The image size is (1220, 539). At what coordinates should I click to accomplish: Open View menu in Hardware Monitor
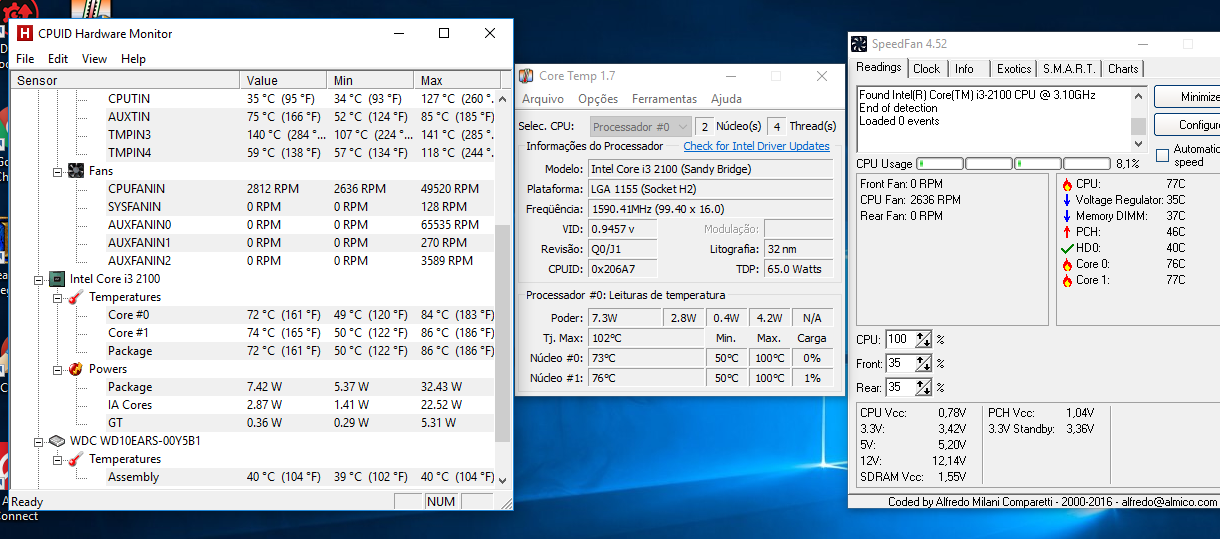pyautogui.click(x=95, y=59)
